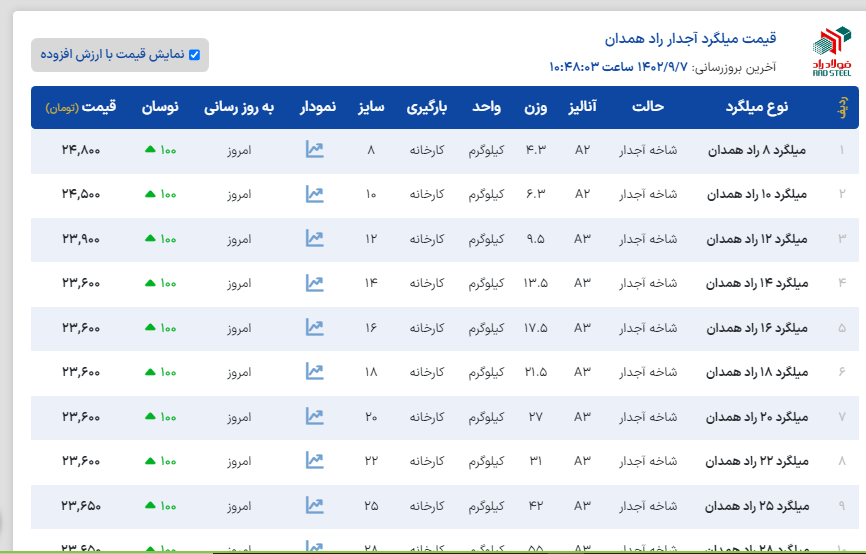Open chart icon for میلگرد 8 راد همدان
The height and width of the screenshot is (554, 866).
(x=315, y=150)
